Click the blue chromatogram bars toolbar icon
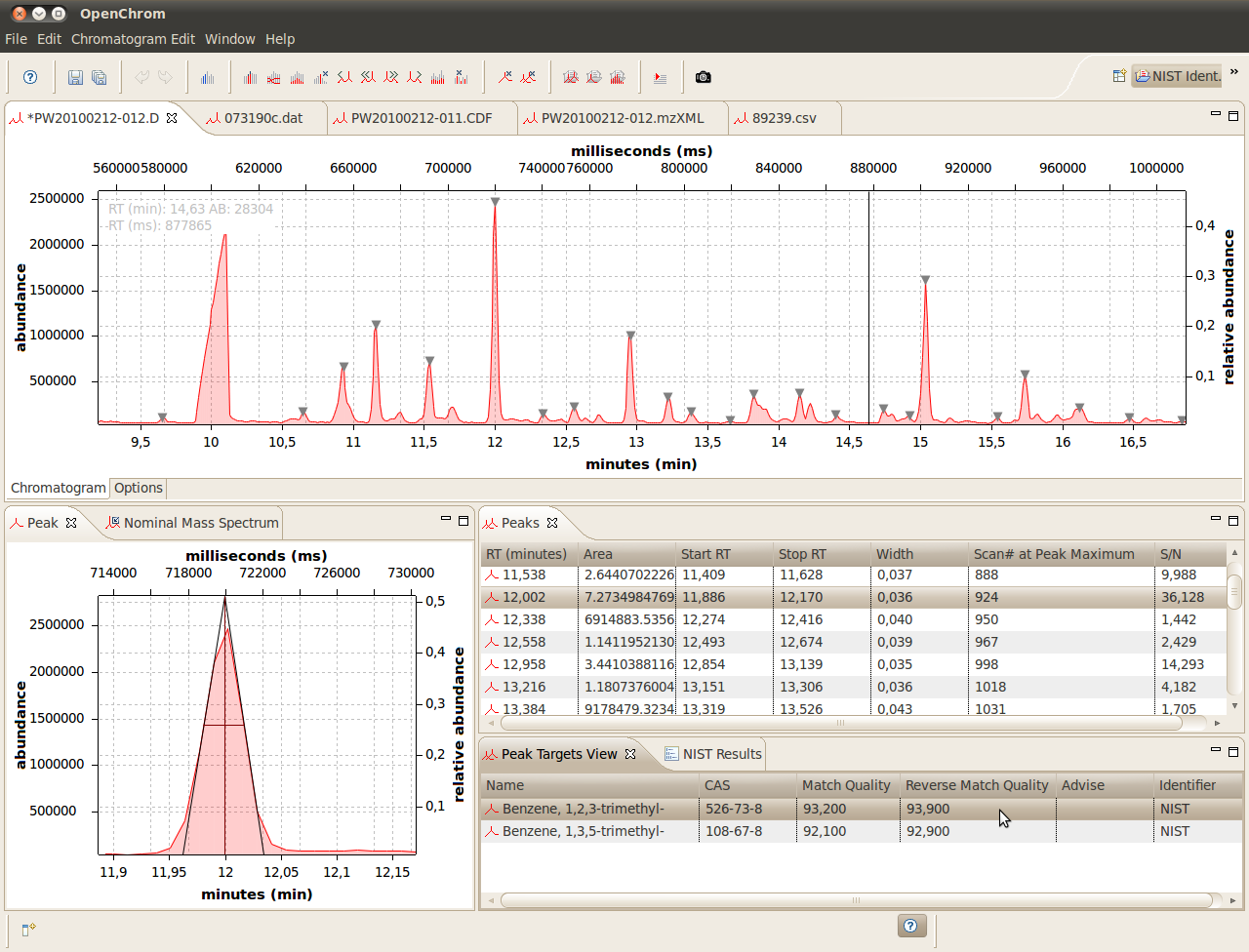The height and width of the screenshot is (952, 1249). (x=207, y=77)
